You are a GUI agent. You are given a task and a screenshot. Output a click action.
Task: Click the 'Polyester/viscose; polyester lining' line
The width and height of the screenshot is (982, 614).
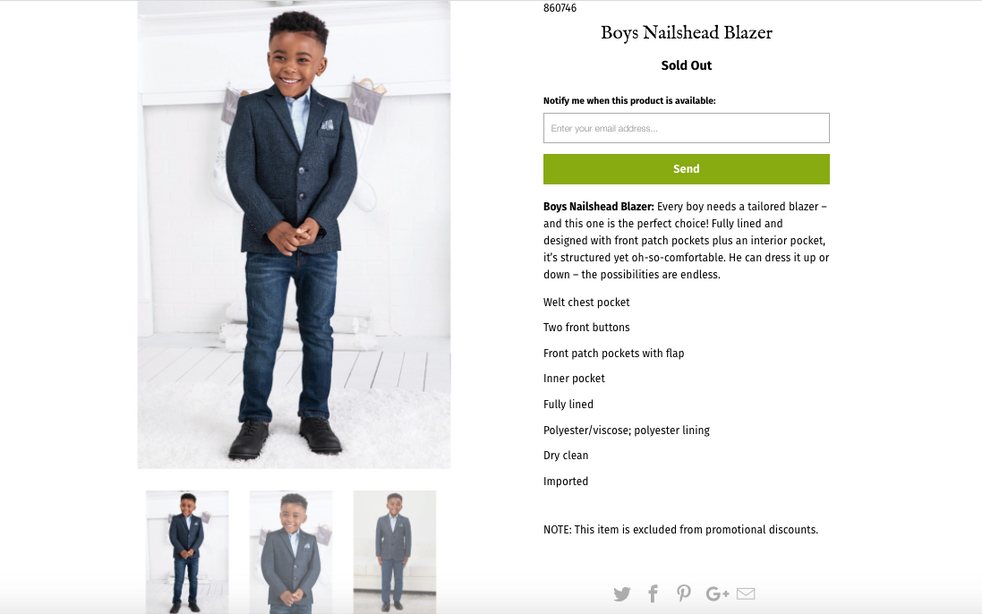[626, 431]
